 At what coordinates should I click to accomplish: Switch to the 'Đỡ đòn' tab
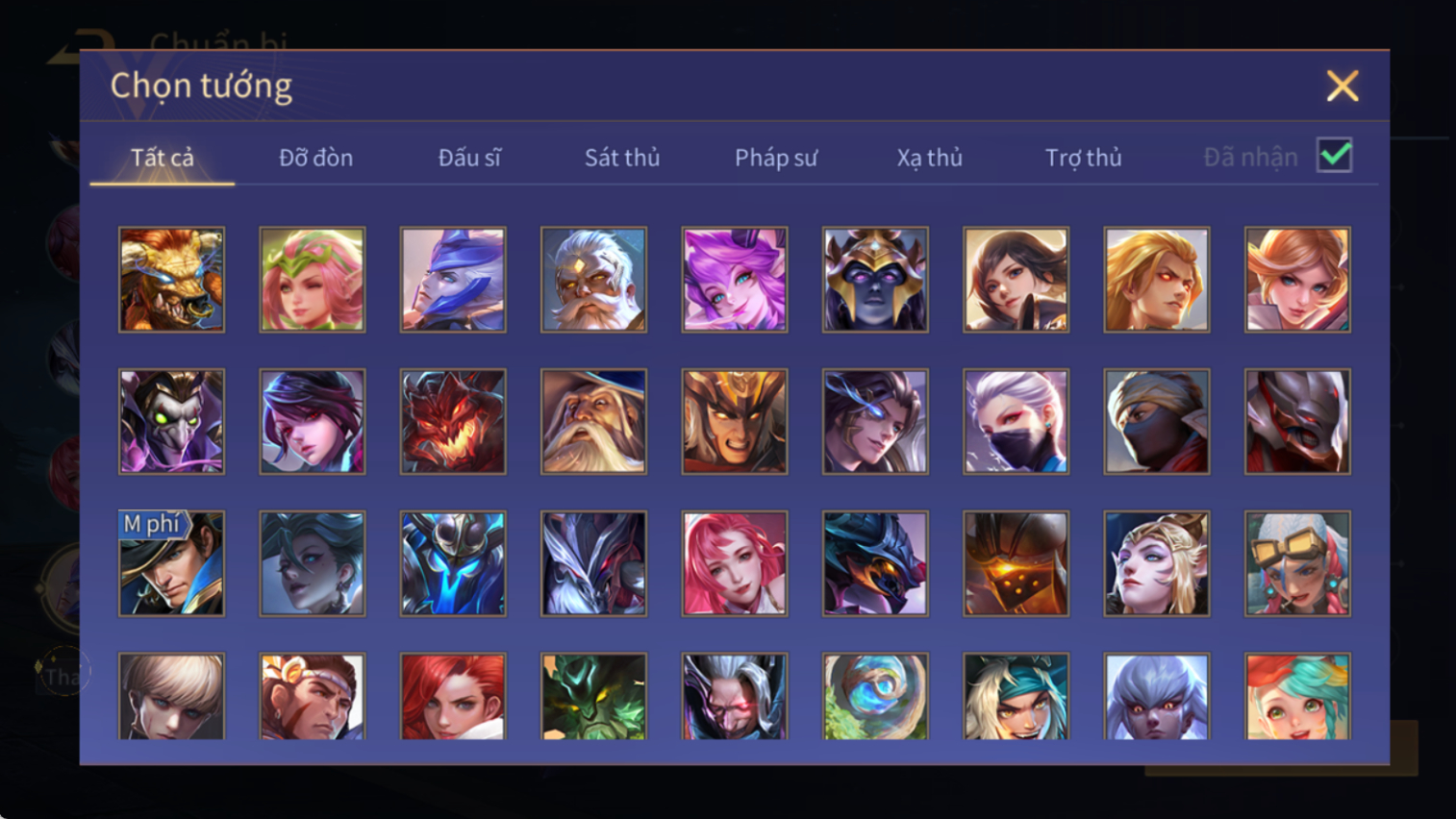pos(315,158)
